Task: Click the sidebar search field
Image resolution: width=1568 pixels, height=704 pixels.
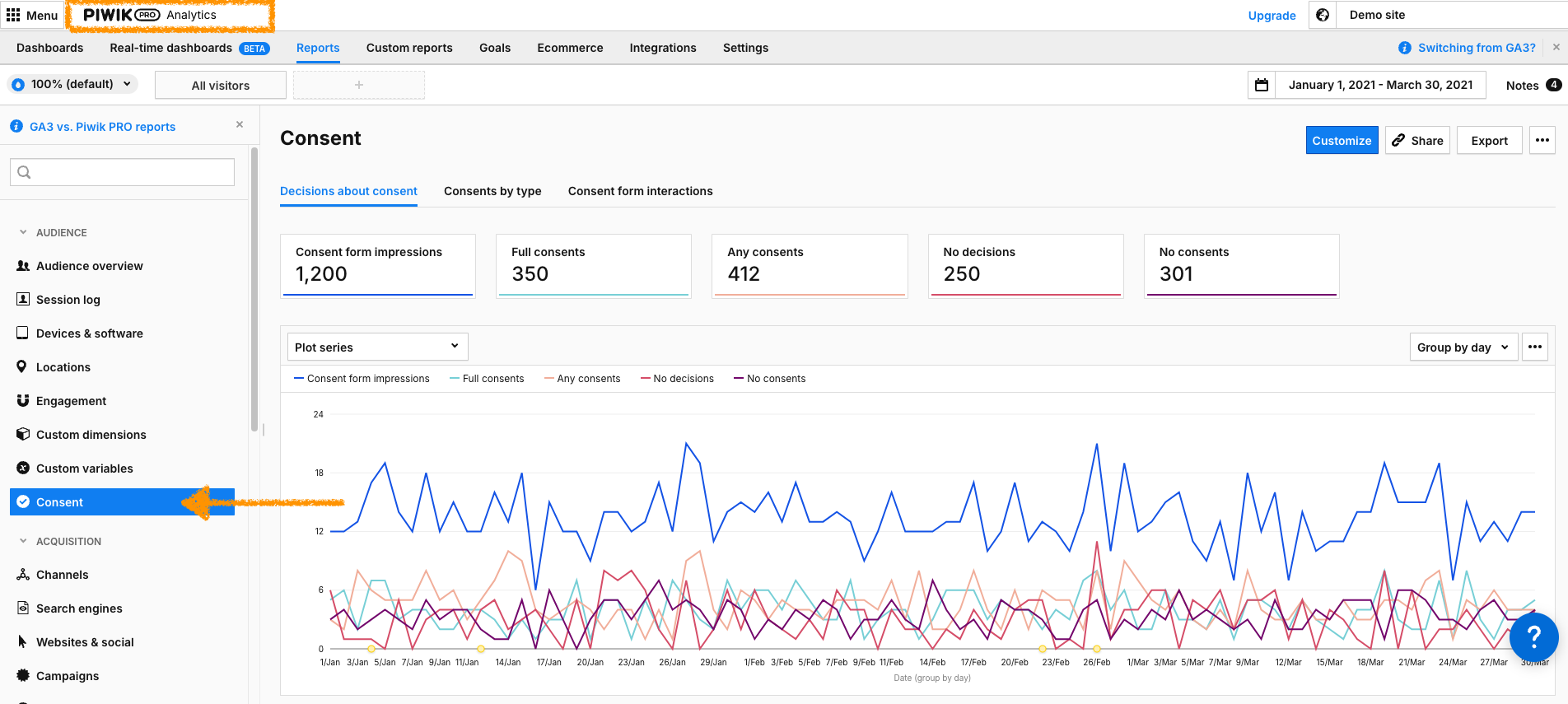Action: pos(123,172)
